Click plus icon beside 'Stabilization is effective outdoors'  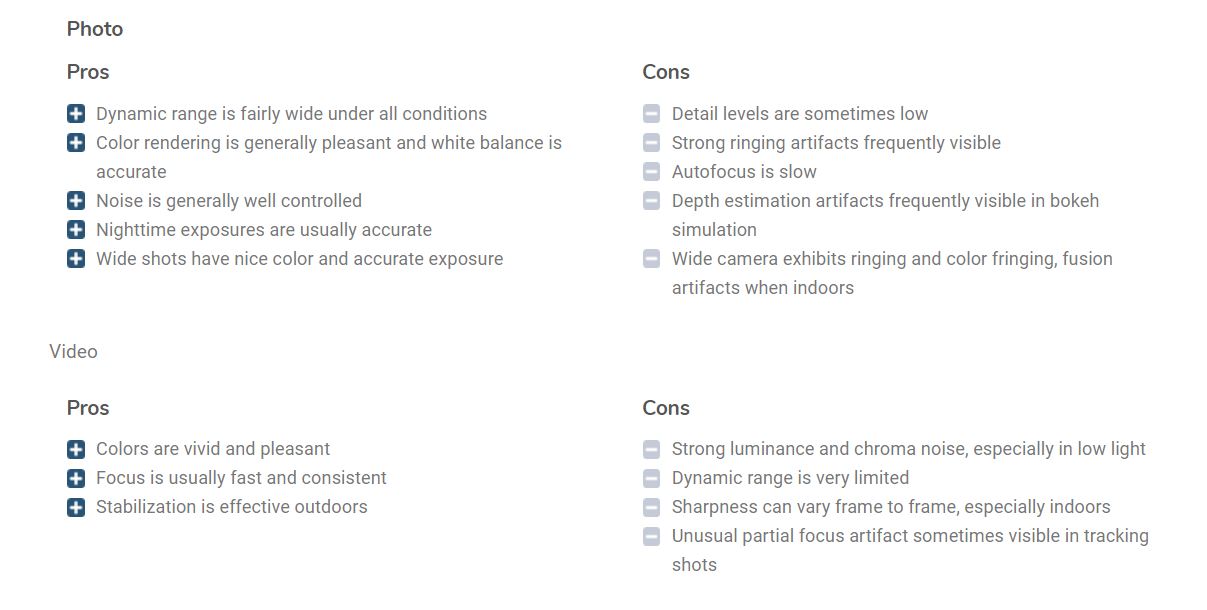coord(76,507)
